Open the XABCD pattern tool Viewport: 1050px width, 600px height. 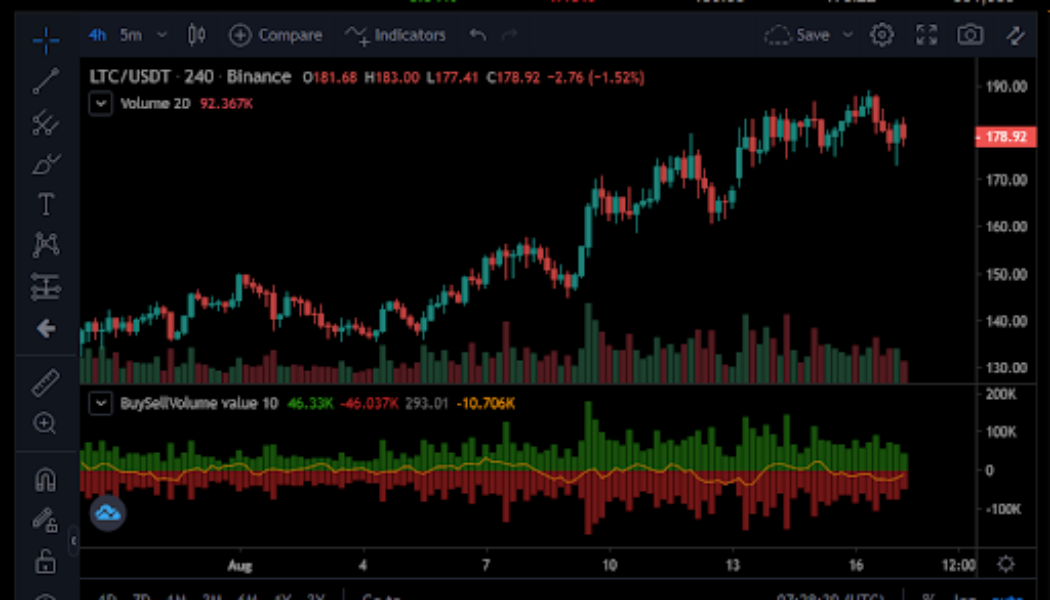pos(44,244)
